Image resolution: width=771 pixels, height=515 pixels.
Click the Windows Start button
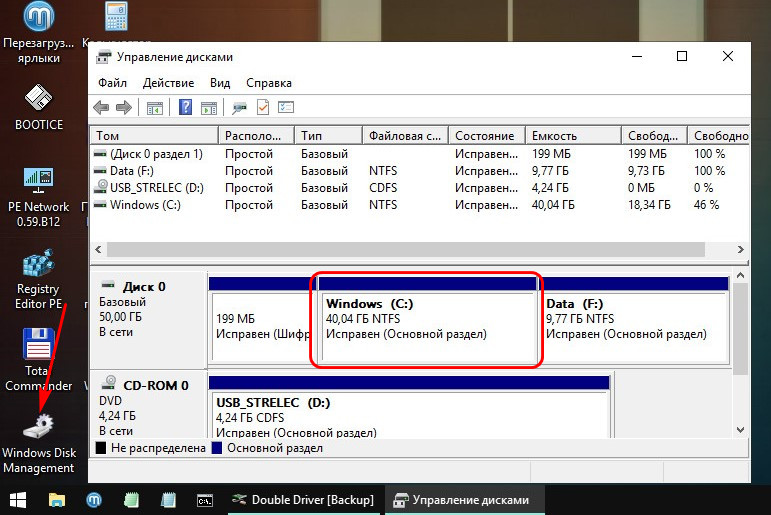point(18,500)
